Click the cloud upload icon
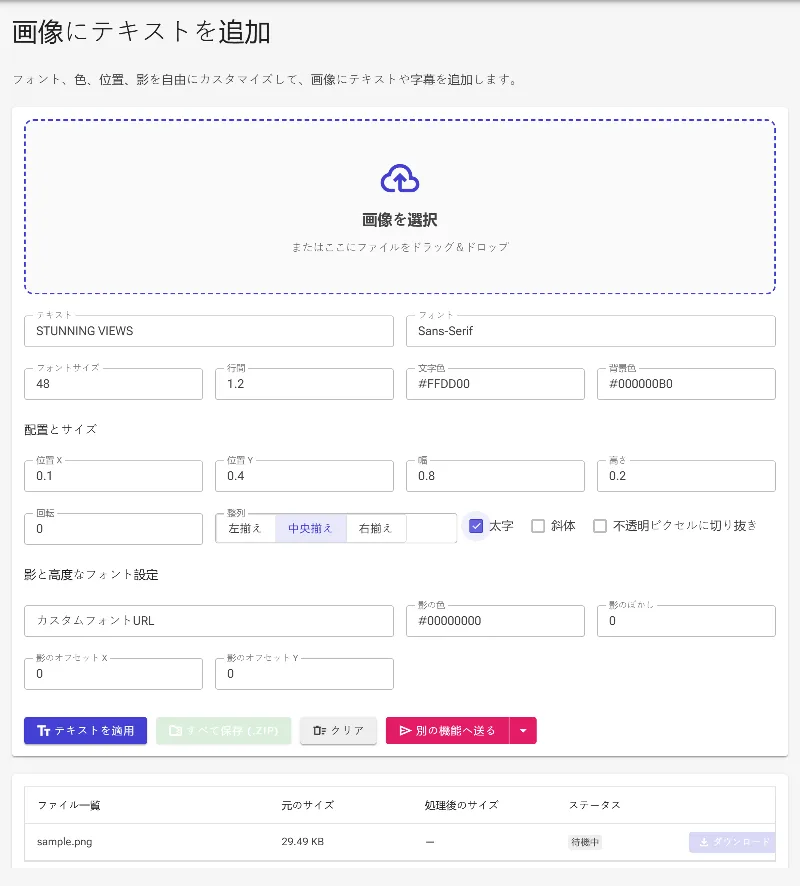The width and height of the screenshot is (800, 886). [399, 179]
